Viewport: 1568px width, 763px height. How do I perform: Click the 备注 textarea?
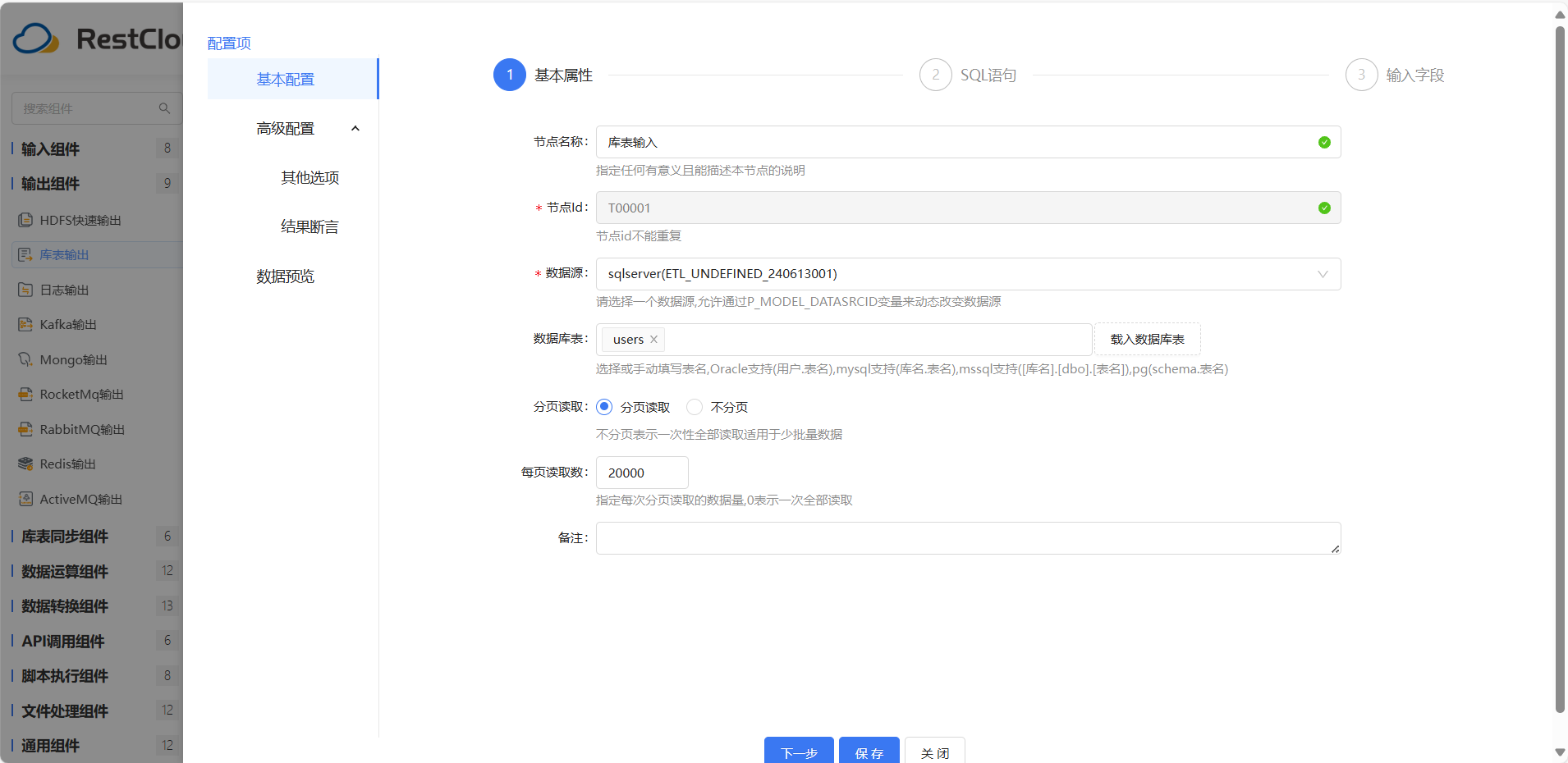pos(969,538)
